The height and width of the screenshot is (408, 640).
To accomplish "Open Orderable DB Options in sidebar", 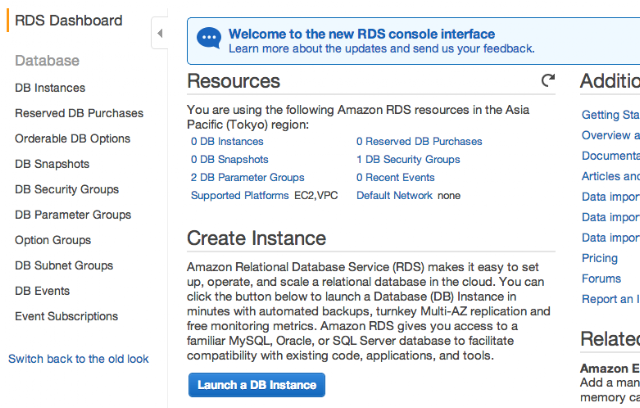I will point(73,139).
